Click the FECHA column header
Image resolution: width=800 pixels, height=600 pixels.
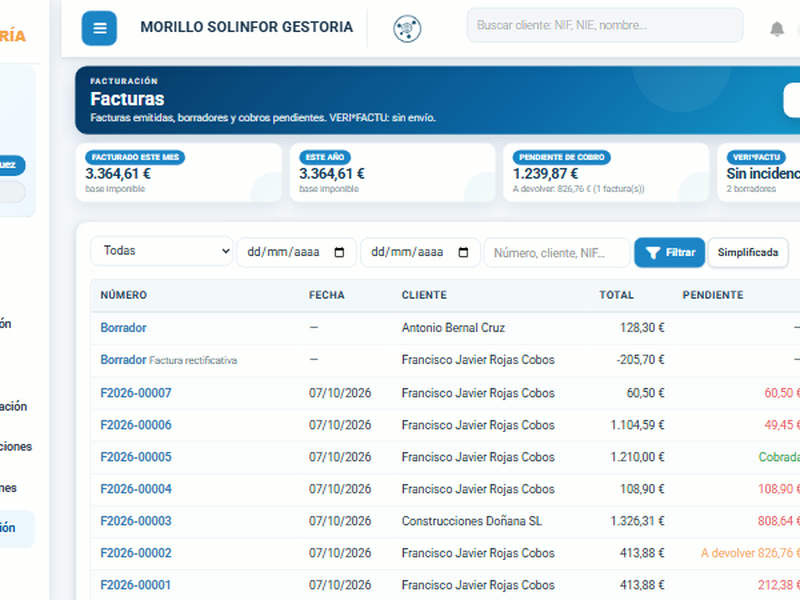327,295
